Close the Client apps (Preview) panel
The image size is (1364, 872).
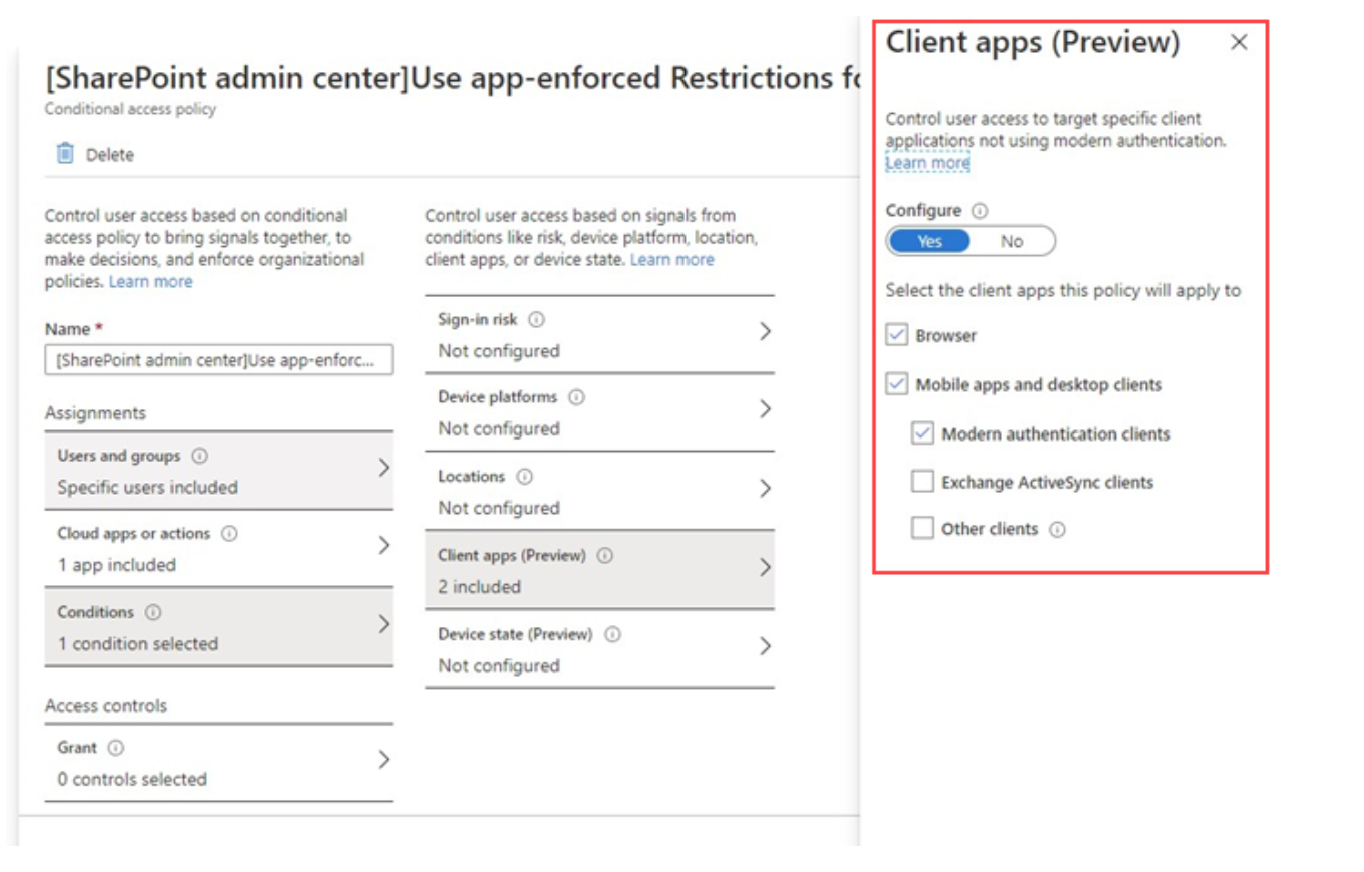coord(1239,42)
